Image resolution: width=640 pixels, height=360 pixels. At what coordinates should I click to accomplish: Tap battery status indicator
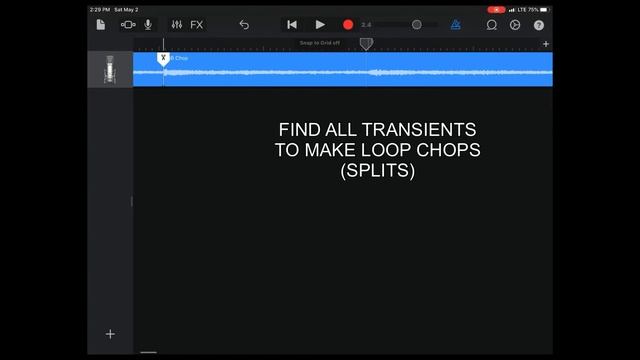pyautogui.click(x=544, y=9)
